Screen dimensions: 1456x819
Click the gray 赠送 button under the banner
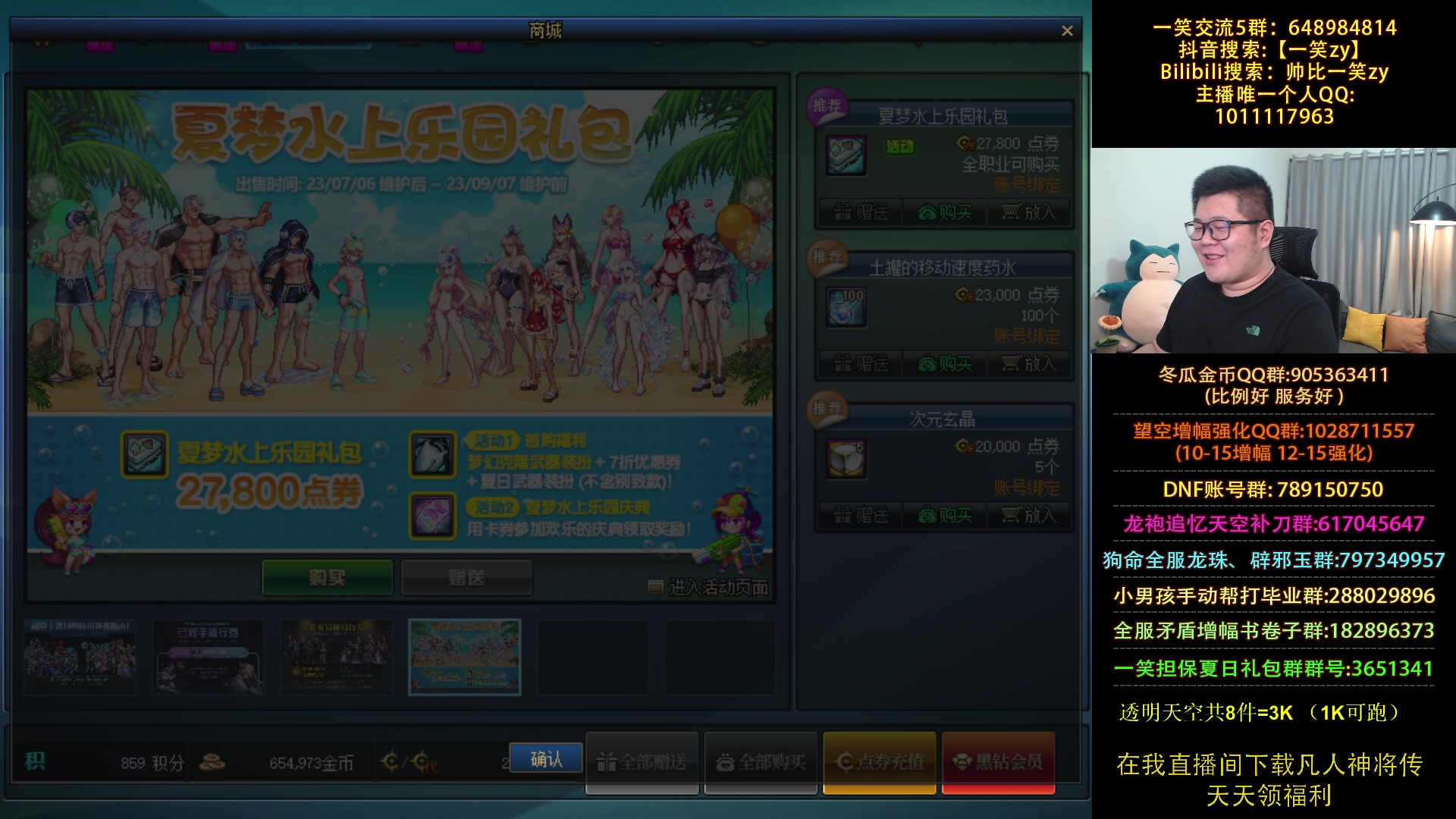[466, 578]
